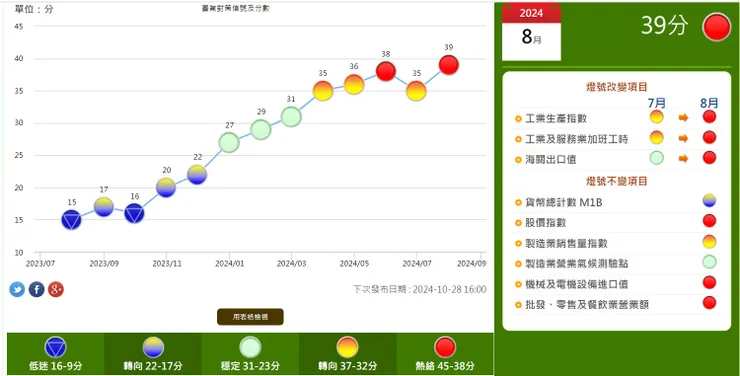740x376 pixels.
Task: Click the 2024 8月 calendar icon
Action: coord(531,32)
